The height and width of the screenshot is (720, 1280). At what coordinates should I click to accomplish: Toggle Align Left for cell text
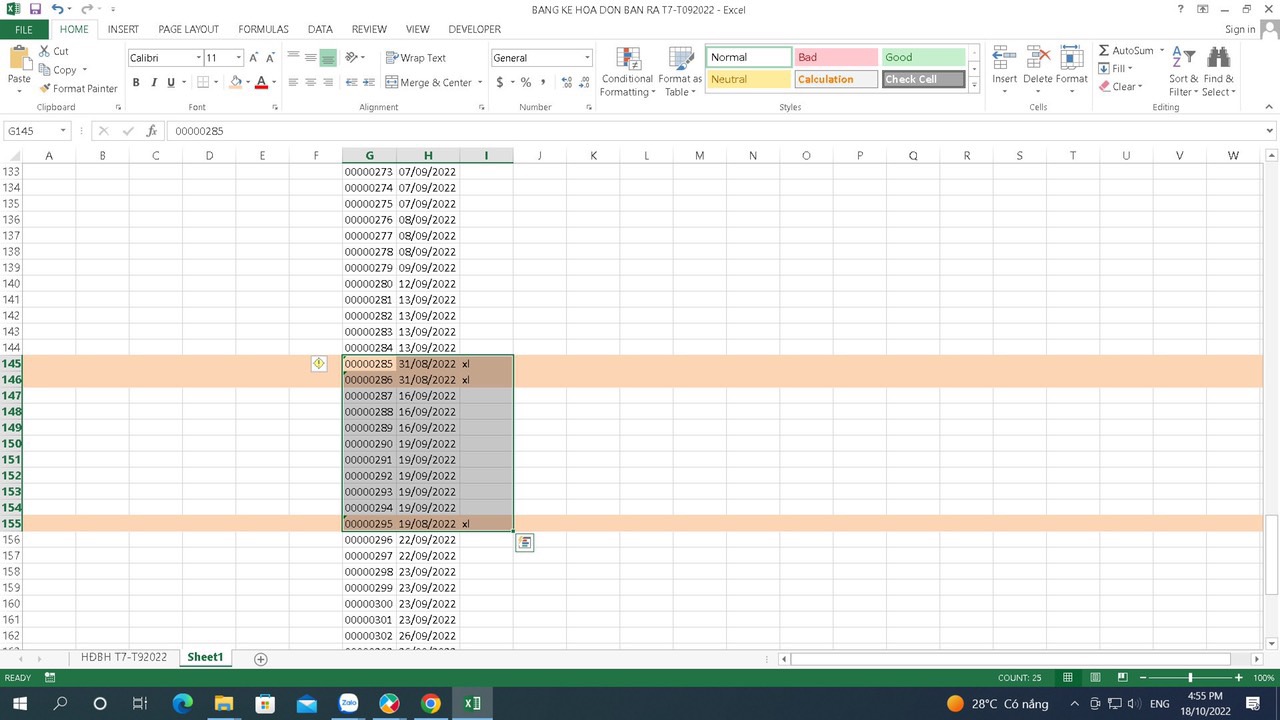tap(293, 83)
